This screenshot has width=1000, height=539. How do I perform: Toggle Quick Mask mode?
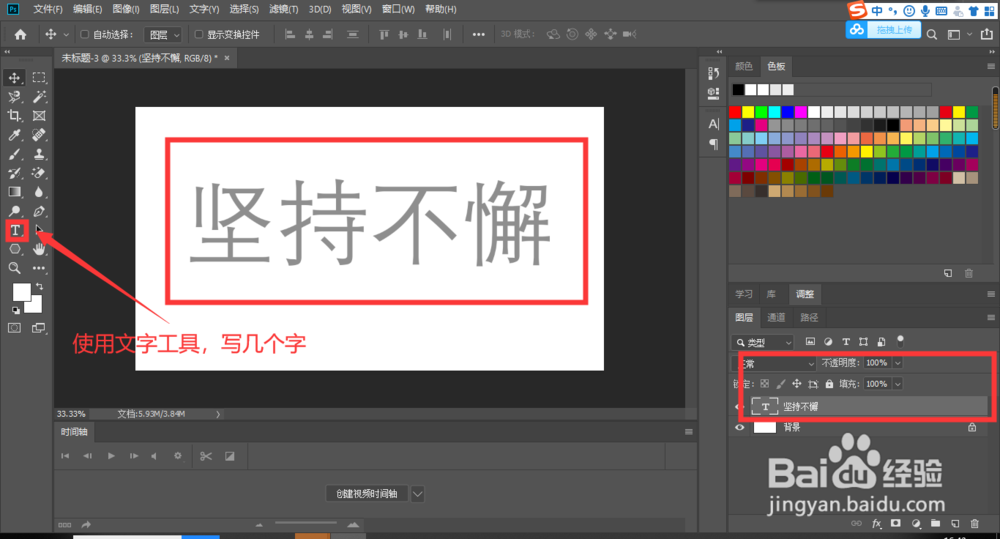click(14, 328)
